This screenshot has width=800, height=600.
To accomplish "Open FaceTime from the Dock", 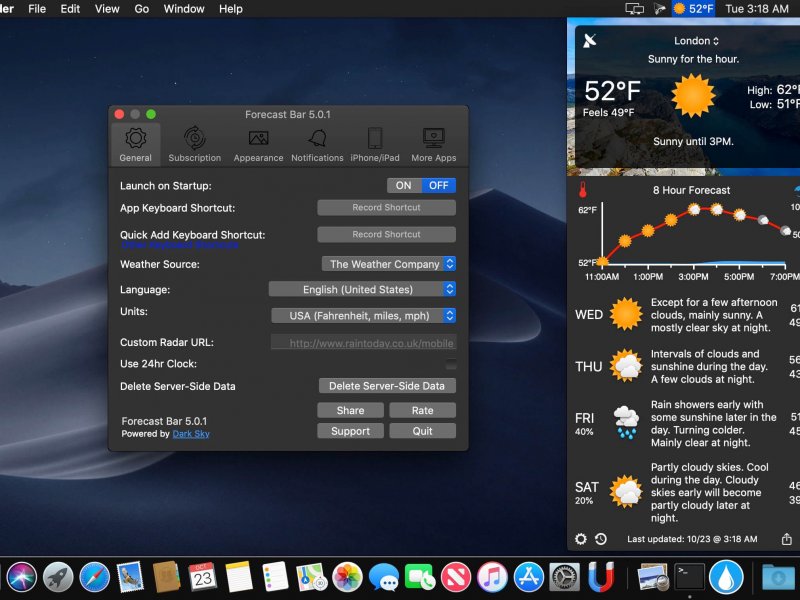I will 420,577.
